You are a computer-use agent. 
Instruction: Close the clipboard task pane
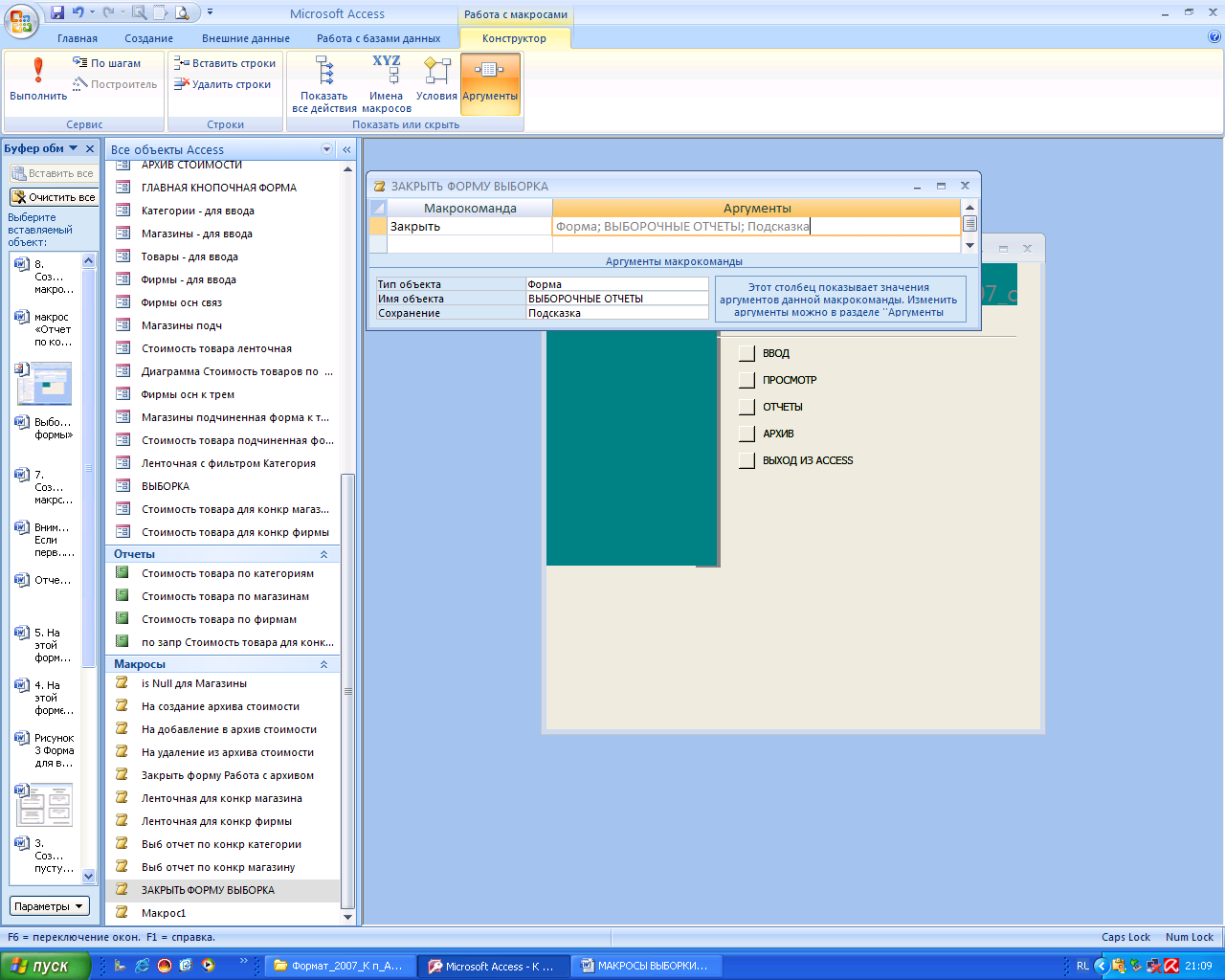pyautogui.click(x=90, y=148)
